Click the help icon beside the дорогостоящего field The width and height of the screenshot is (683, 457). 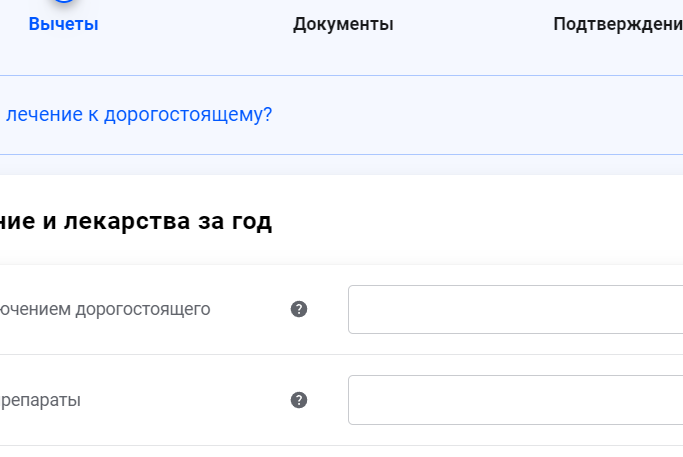pyautogui.click(x=298, y=309)
